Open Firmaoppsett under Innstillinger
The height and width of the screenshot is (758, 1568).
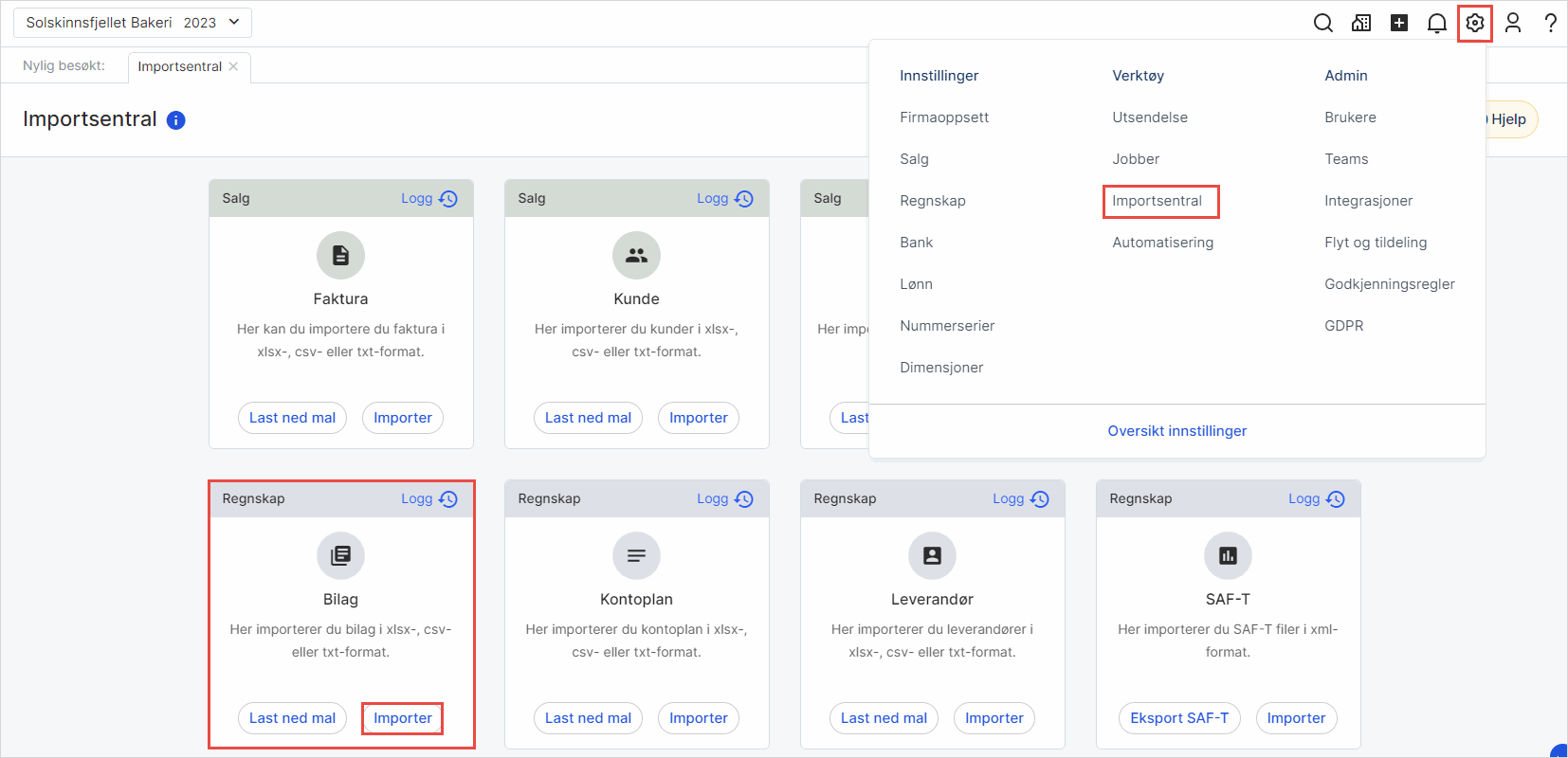point(943,117)
